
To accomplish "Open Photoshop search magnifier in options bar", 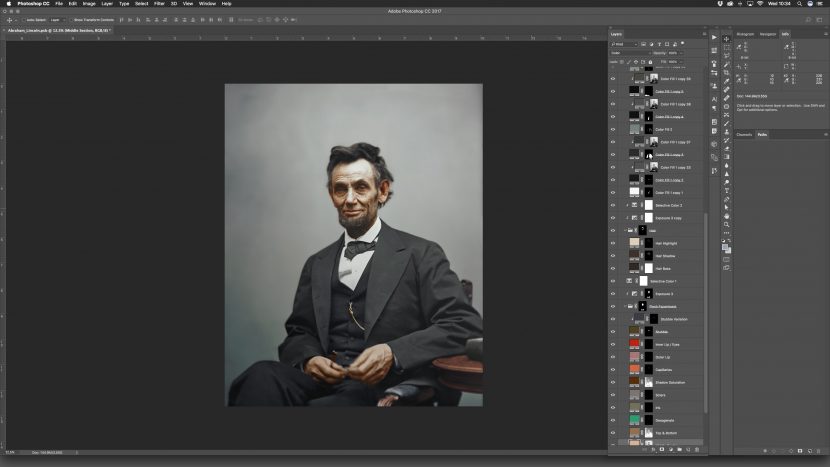I will coord(808,20).
